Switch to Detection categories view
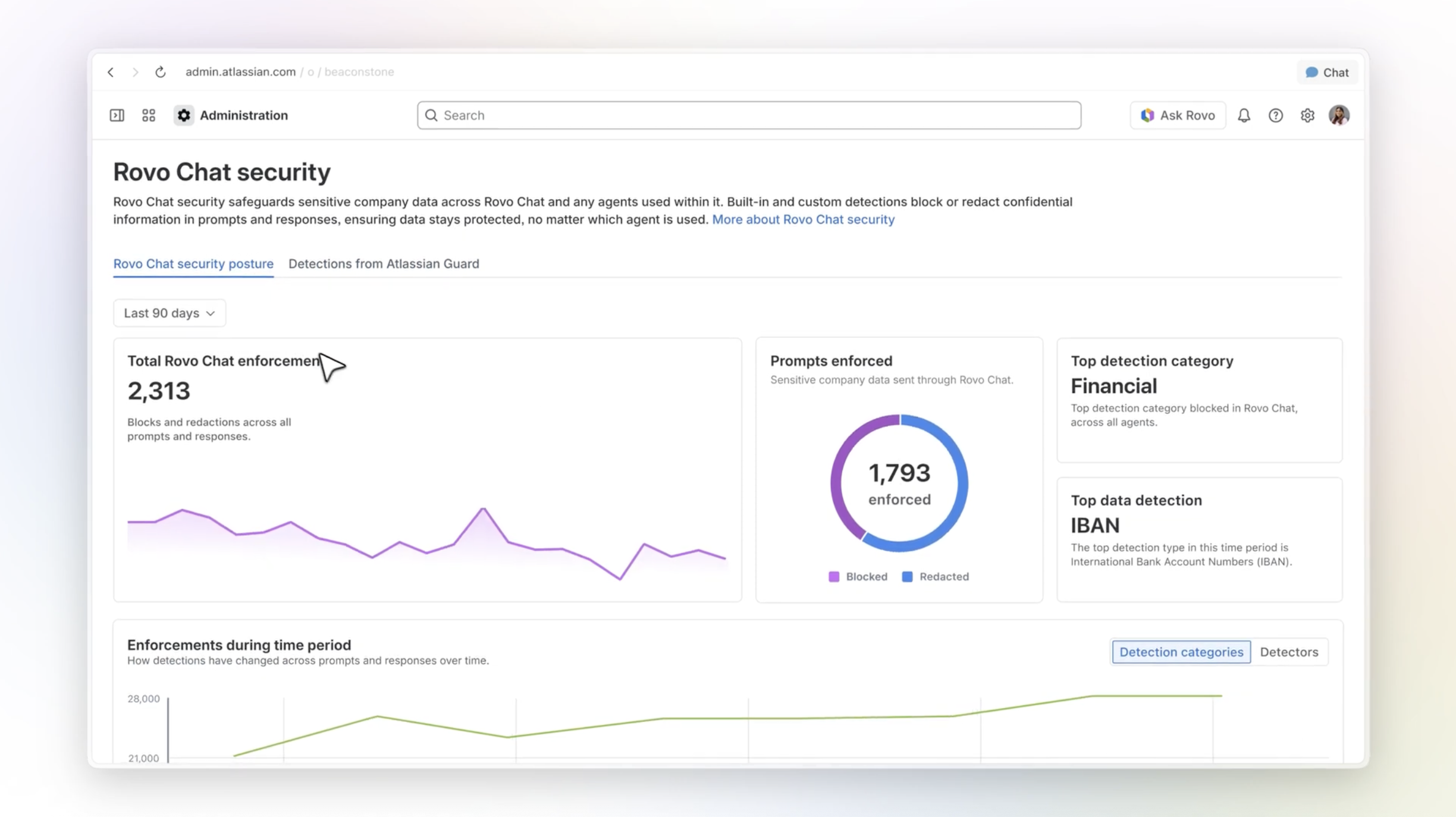 (x=1181, y=652)
